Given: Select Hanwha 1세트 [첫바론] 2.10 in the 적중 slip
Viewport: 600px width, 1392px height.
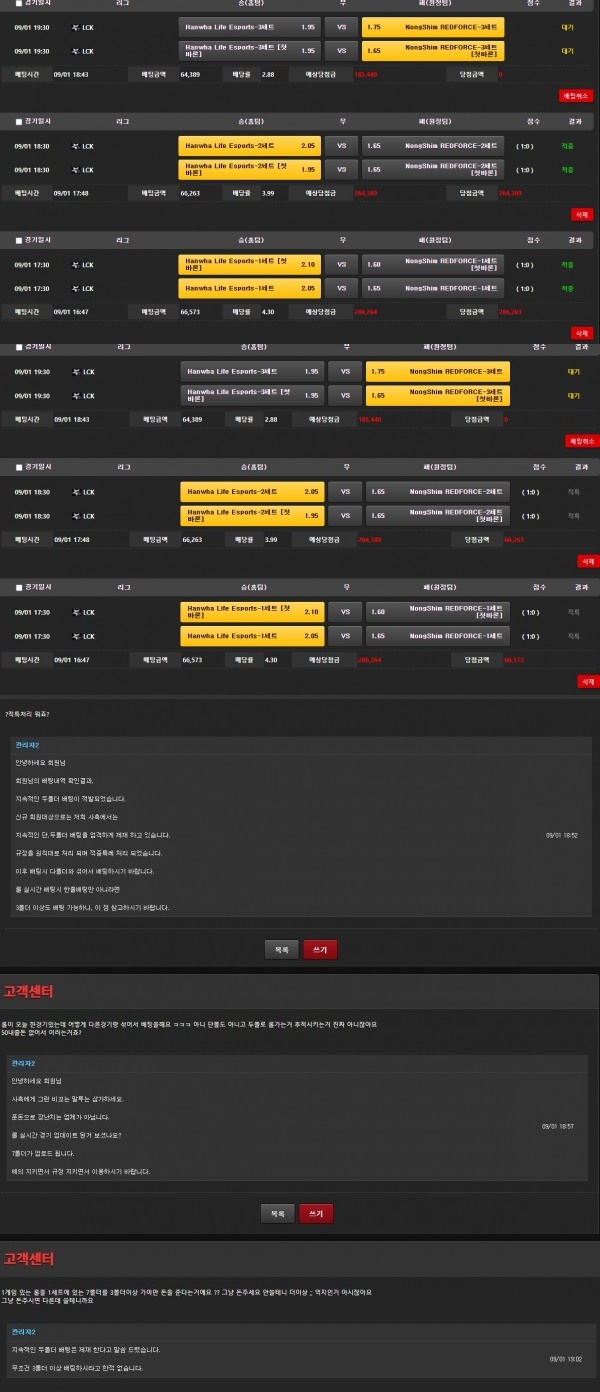Looking at the screenshot, I should pyautogui.click(x=250, y=264).
